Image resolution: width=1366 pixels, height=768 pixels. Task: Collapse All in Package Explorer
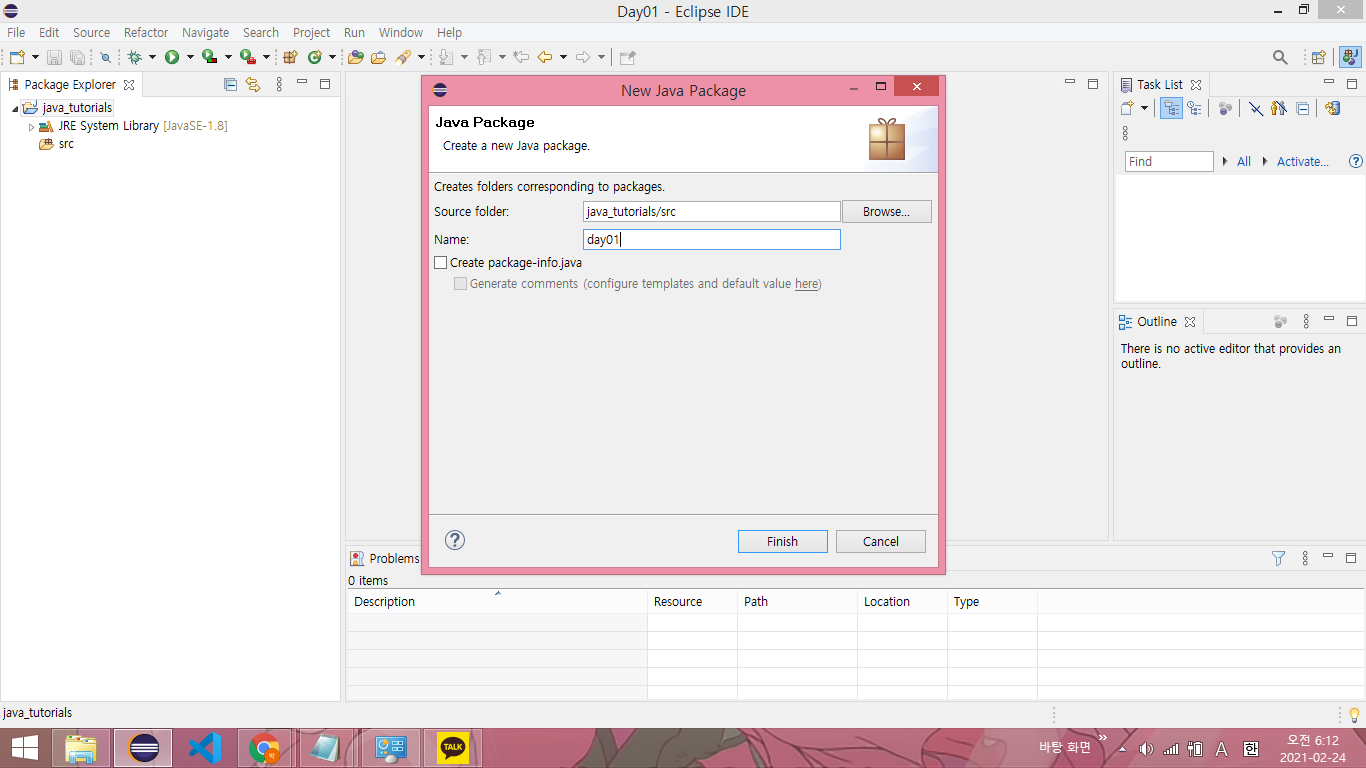coord(230,85)
